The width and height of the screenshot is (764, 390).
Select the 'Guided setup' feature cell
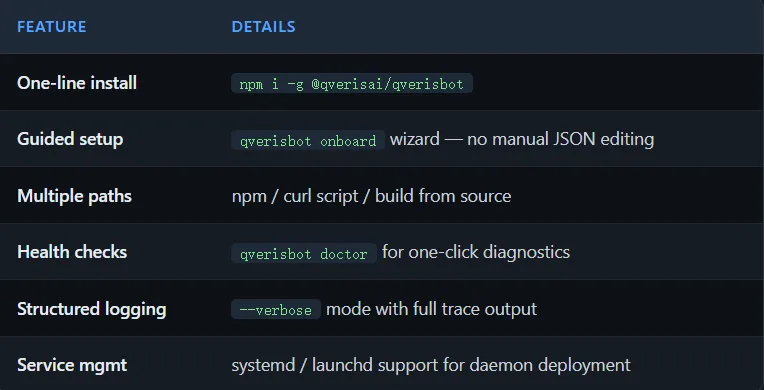click(70, 139)
